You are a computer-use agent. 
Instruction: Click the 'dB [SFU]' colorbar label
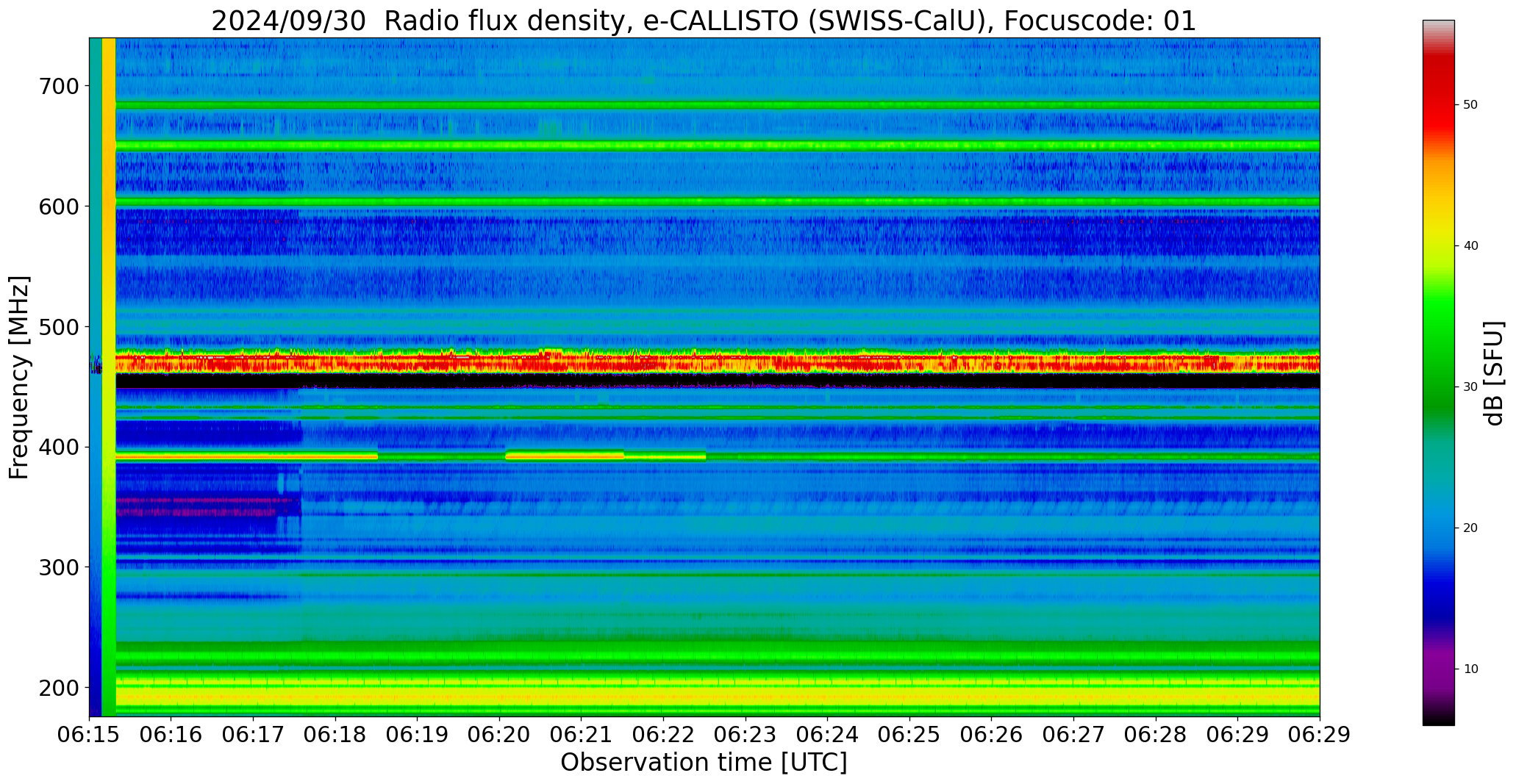(x=1493, y=373)
